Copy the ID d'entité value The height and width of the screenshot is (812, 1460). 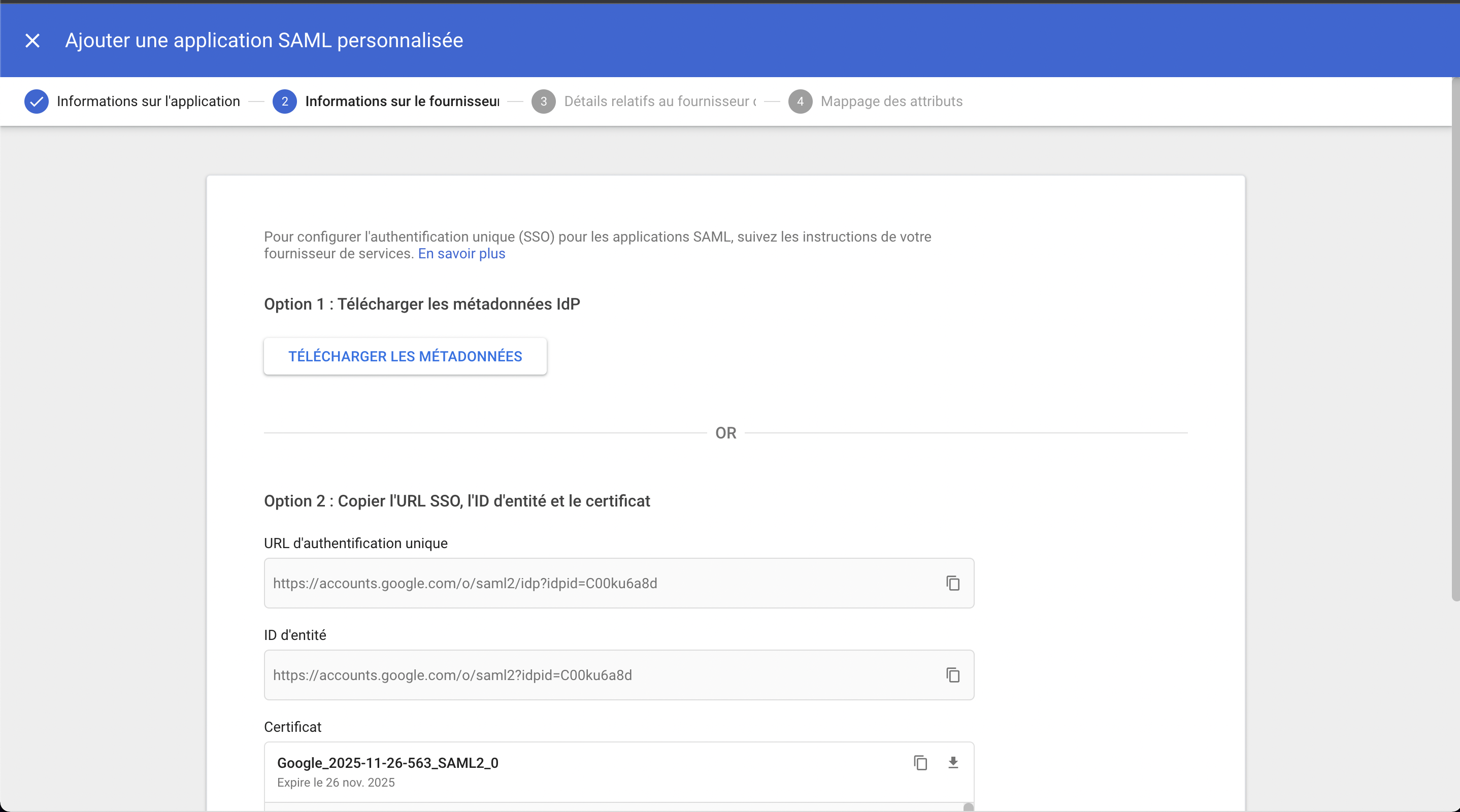click(x=953, y=675)
